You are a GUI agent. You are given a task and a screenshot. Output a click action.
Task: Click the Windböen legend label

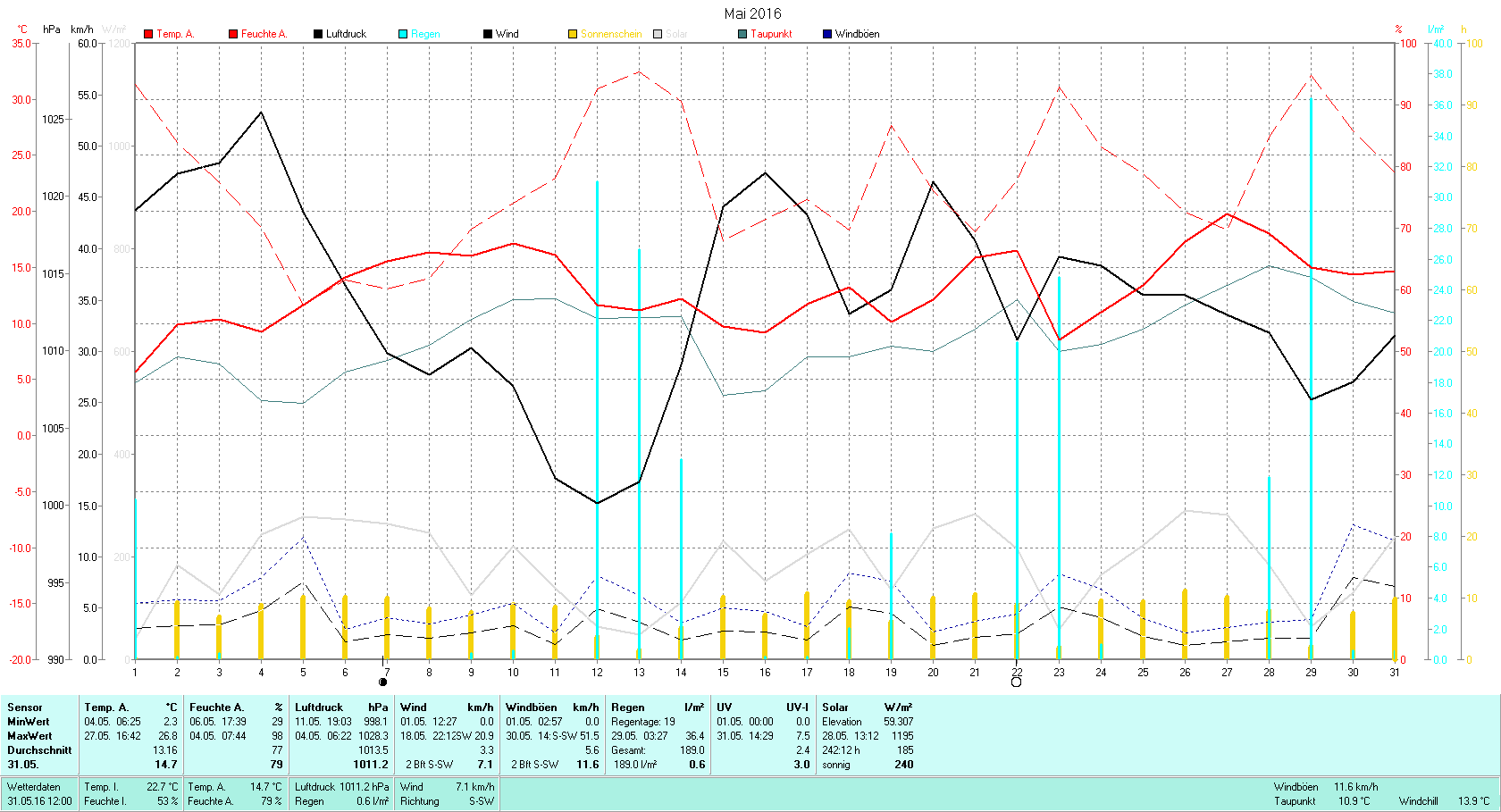[857, 34]
